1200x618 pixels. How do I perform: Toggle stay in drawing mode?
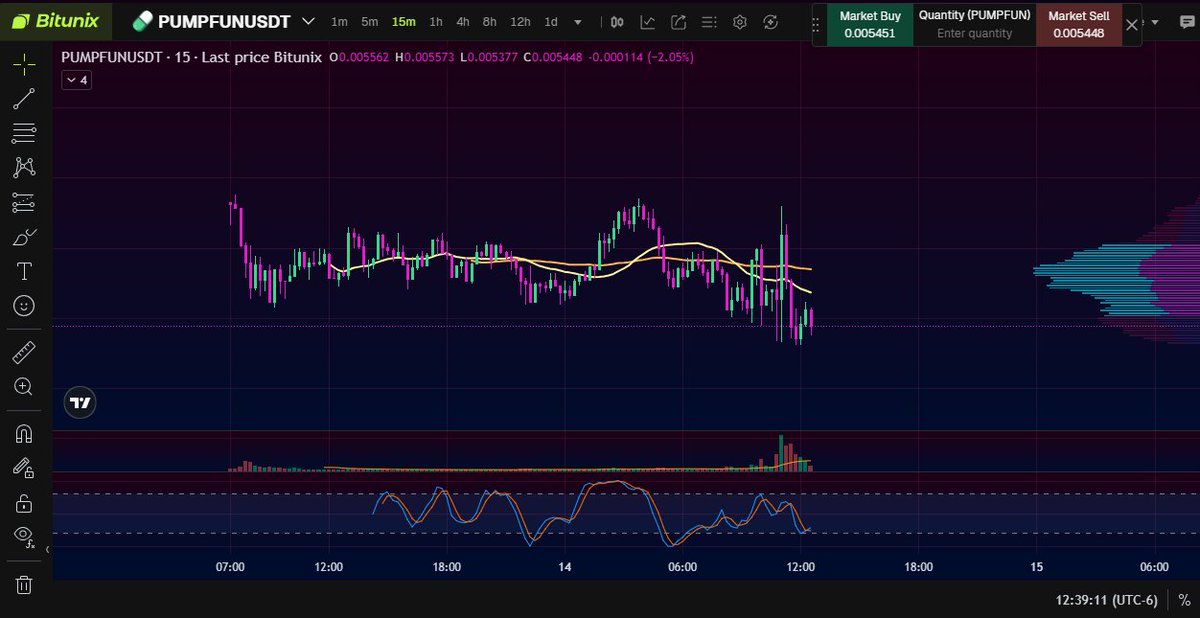(x=25, y=468)
